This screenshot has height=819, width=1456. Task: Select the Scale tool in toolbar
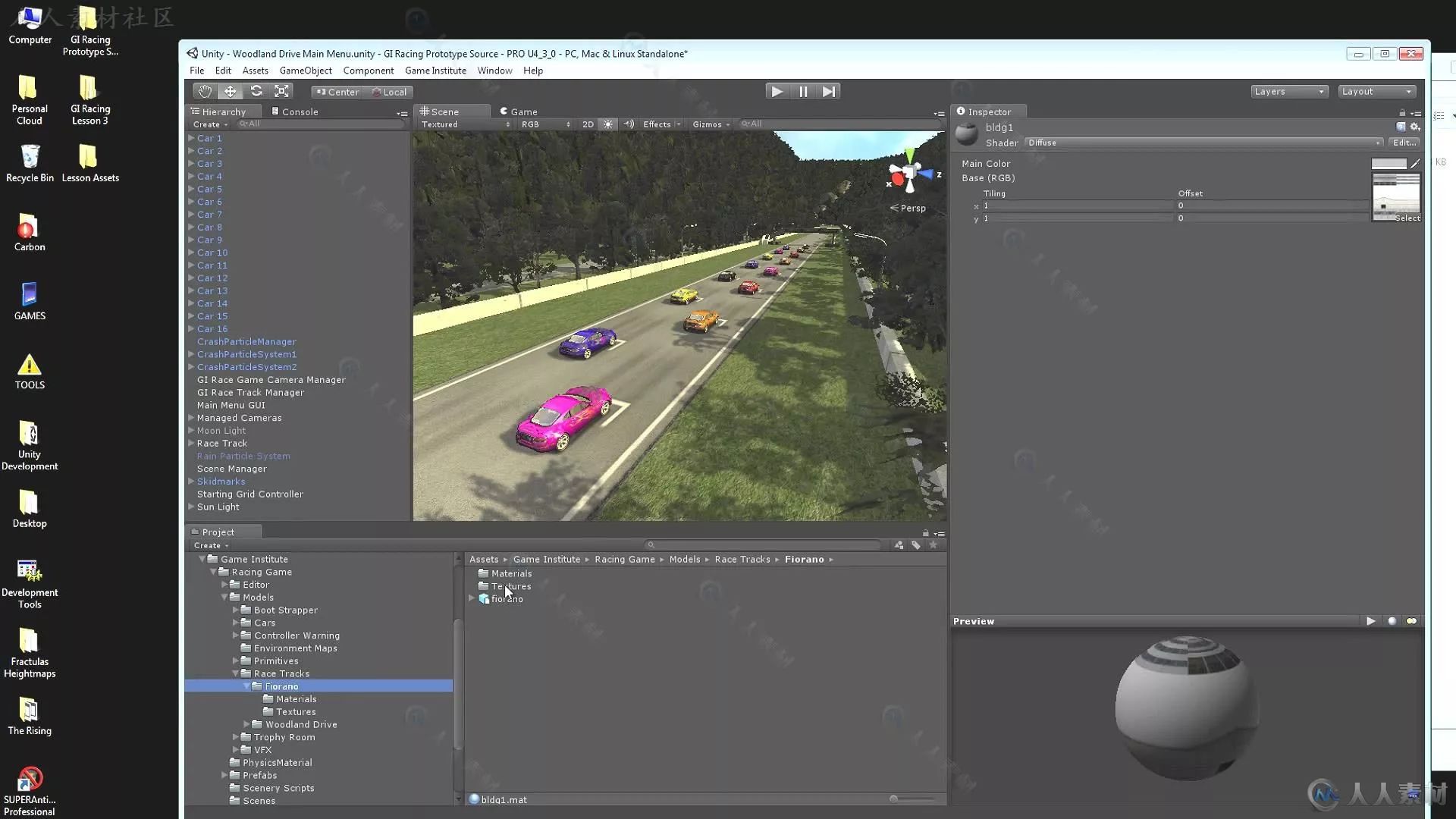click(x=281, y=92)
